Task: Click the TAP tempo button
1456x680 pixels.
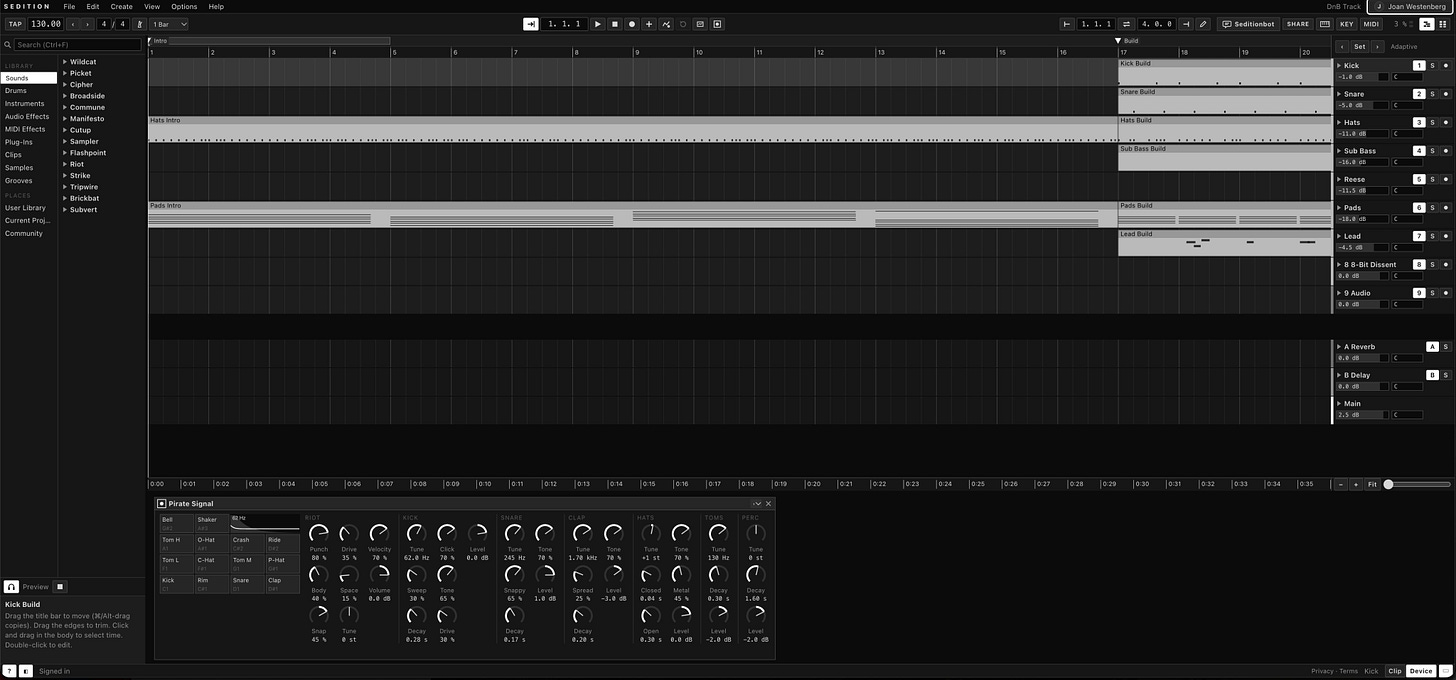Action: [15, 24]
